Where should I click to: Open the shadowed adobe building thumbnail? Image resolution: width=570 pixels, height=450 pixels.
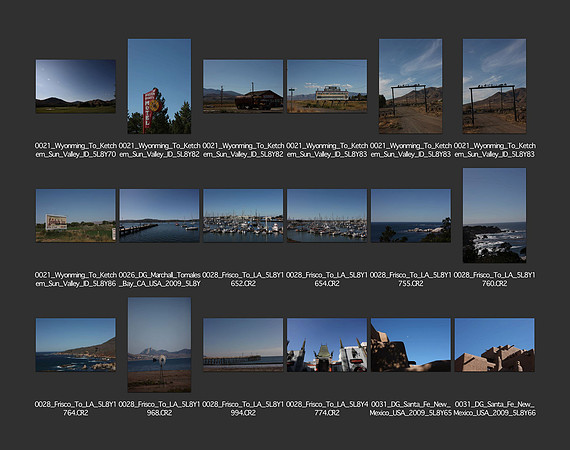(x=411, y=345)
